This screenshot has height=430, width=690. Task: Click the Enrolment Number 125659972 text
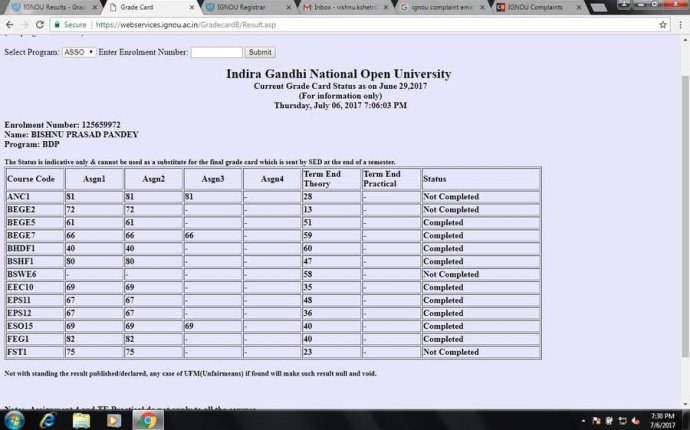[62, 125]
